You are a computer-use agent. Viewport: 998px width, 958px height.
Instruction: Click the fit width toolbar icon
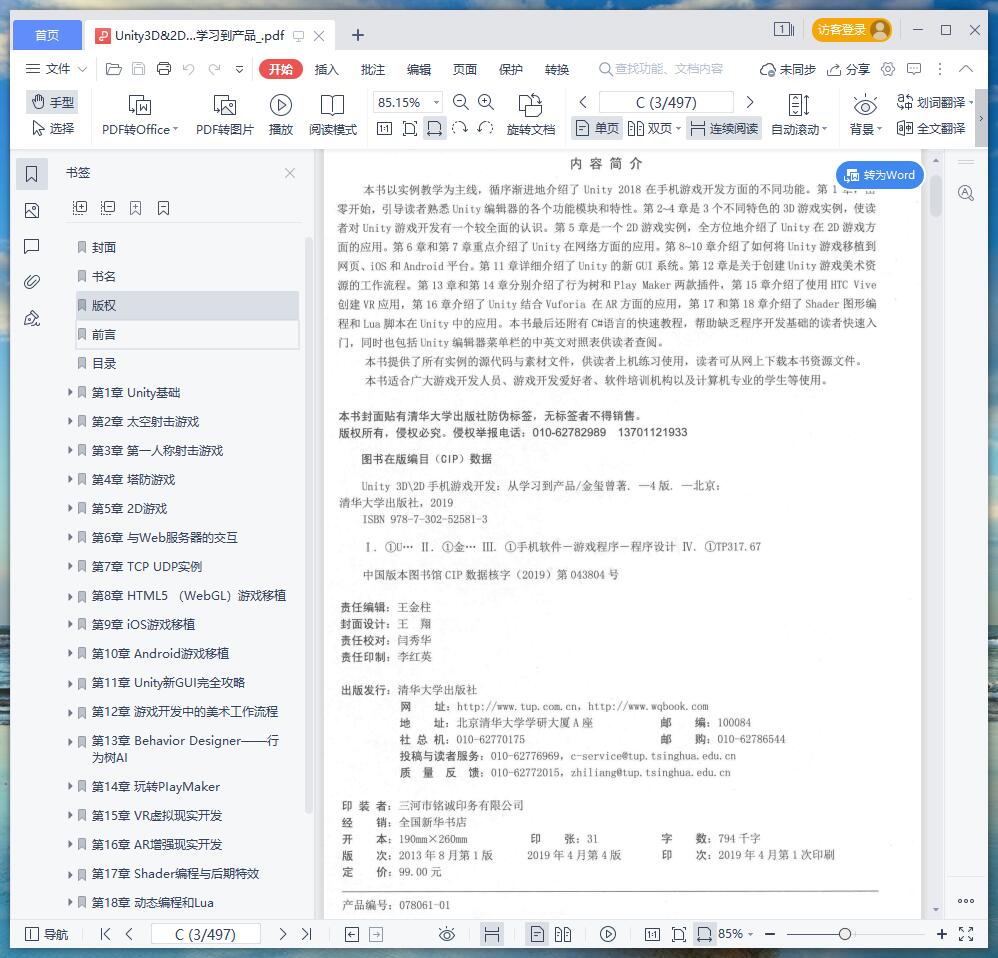tap(435, 129)
